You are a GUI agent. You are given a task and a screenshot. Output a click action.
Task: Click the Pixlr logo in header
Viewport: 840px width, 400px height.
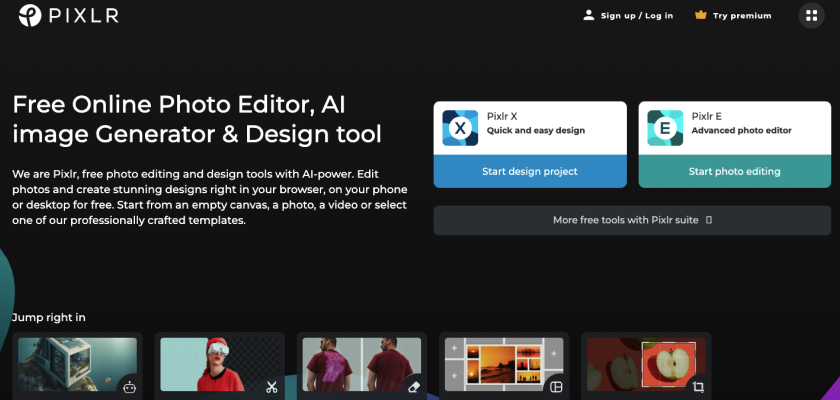tap(64, 15)
